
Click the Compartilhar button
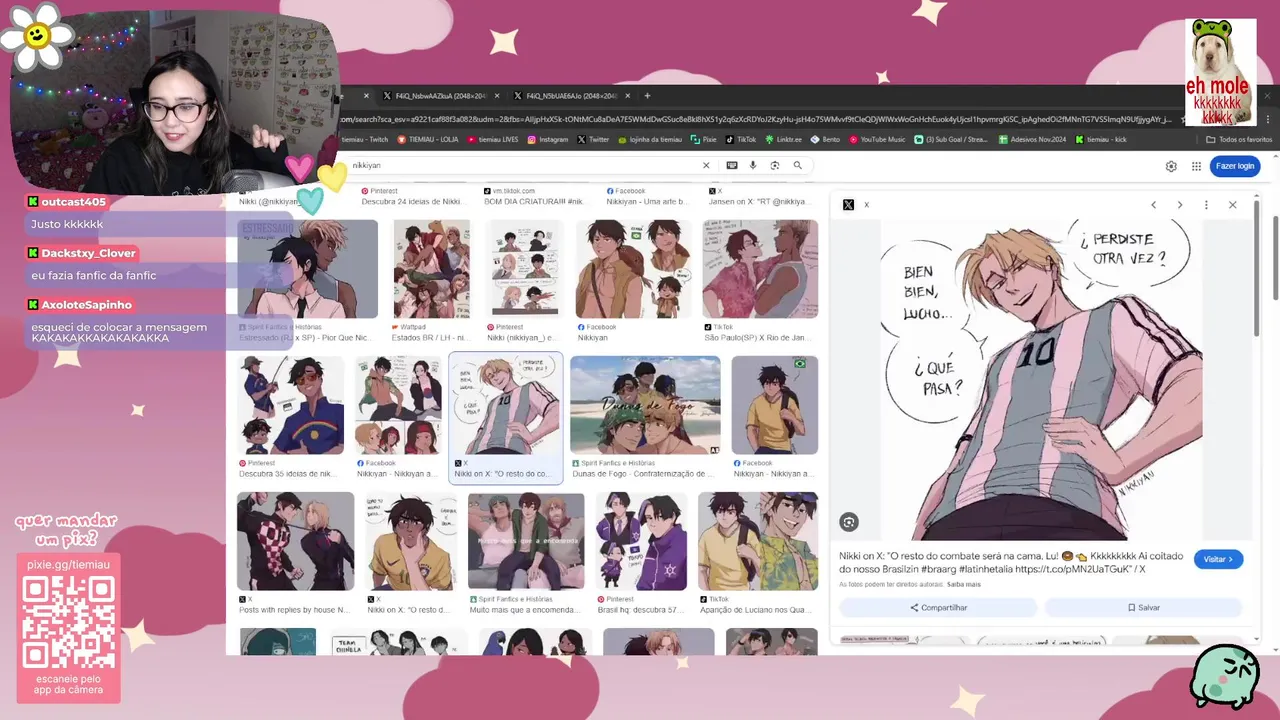pyautogui.click(x=938, y=607)
